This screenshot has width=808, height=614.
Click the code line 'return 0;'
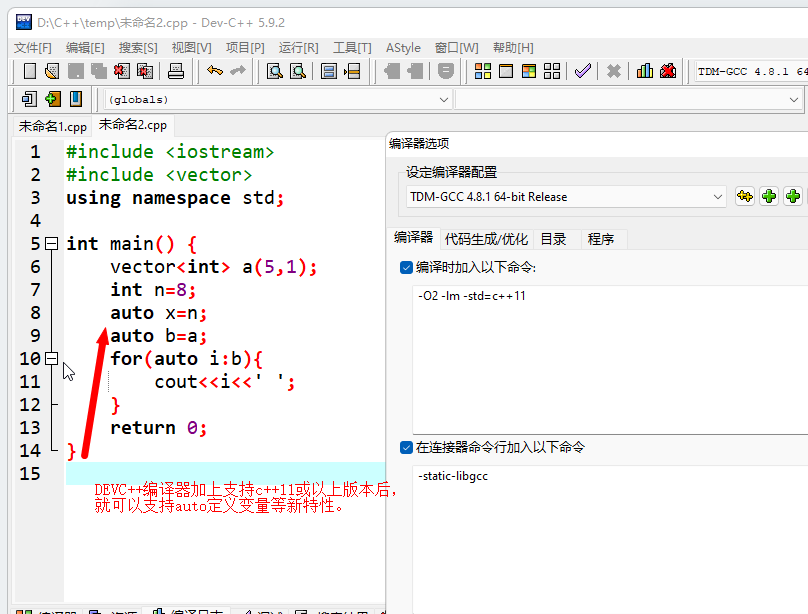(x=159, y=428)
